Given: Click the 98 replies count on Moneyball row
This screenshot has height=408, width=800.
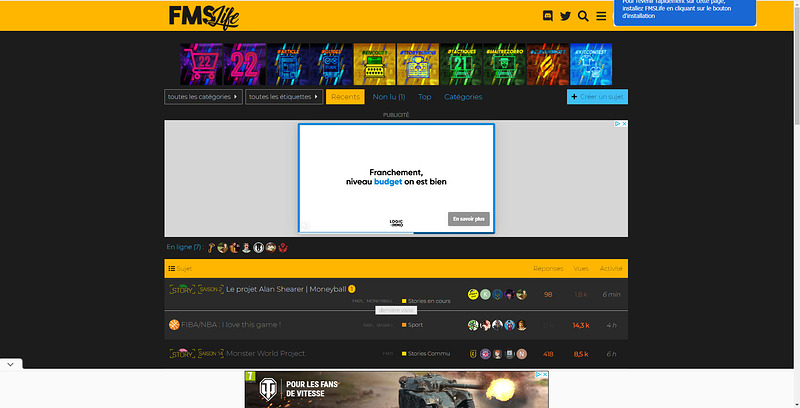Looking at the screenshot, I should (x=548, y=294).
